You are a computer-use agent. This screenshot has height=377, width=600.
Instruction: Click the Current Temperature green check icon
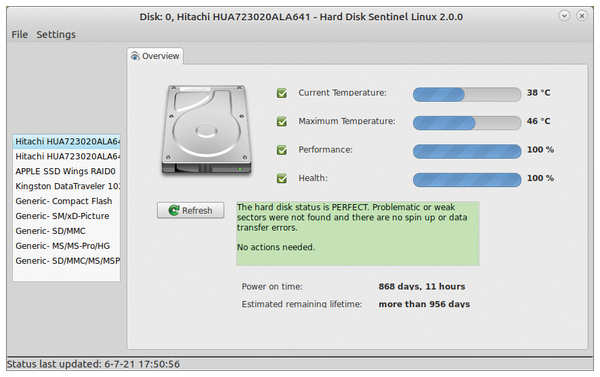282,93
